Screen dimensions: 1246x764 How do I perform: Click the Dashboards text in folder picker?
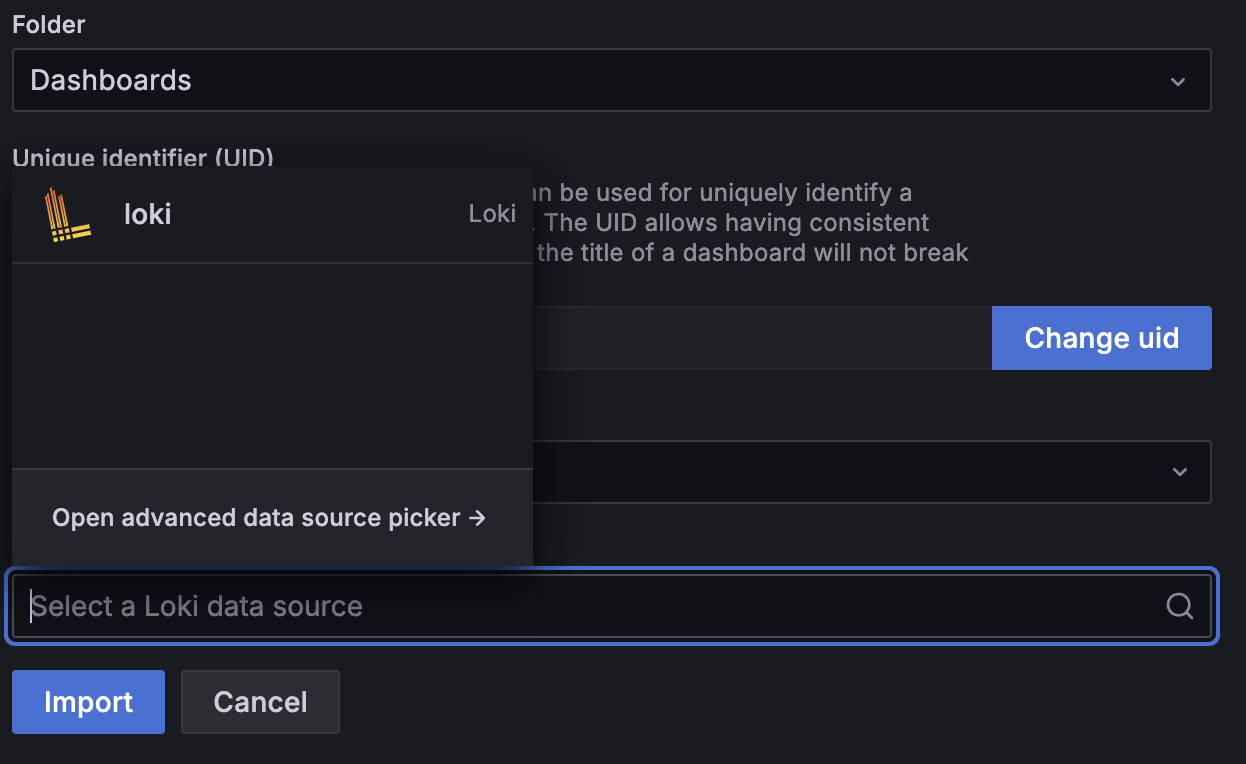[x=111, y=80]
